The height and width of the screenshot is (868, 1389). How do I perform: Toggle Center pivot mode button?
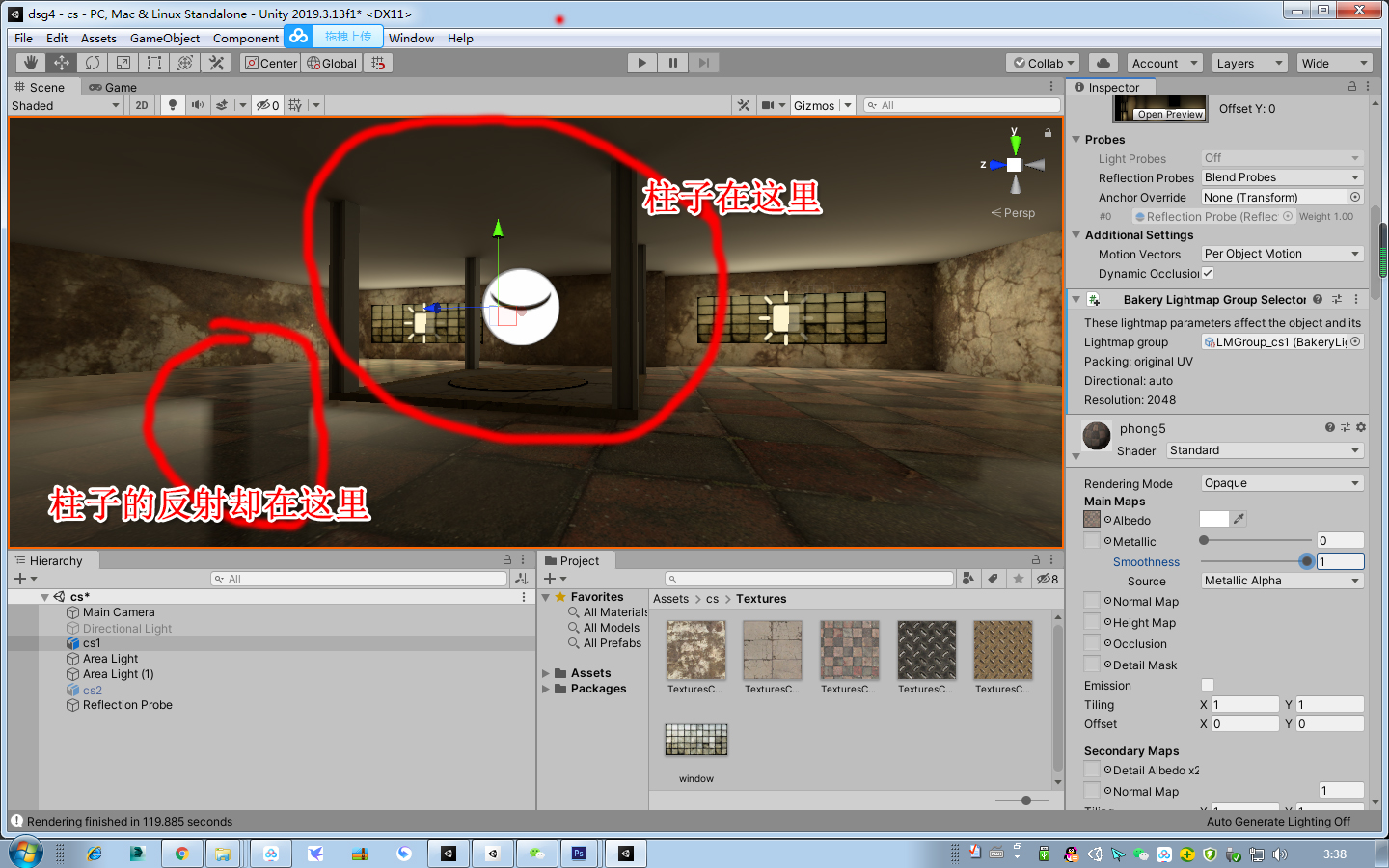[271, 63]
